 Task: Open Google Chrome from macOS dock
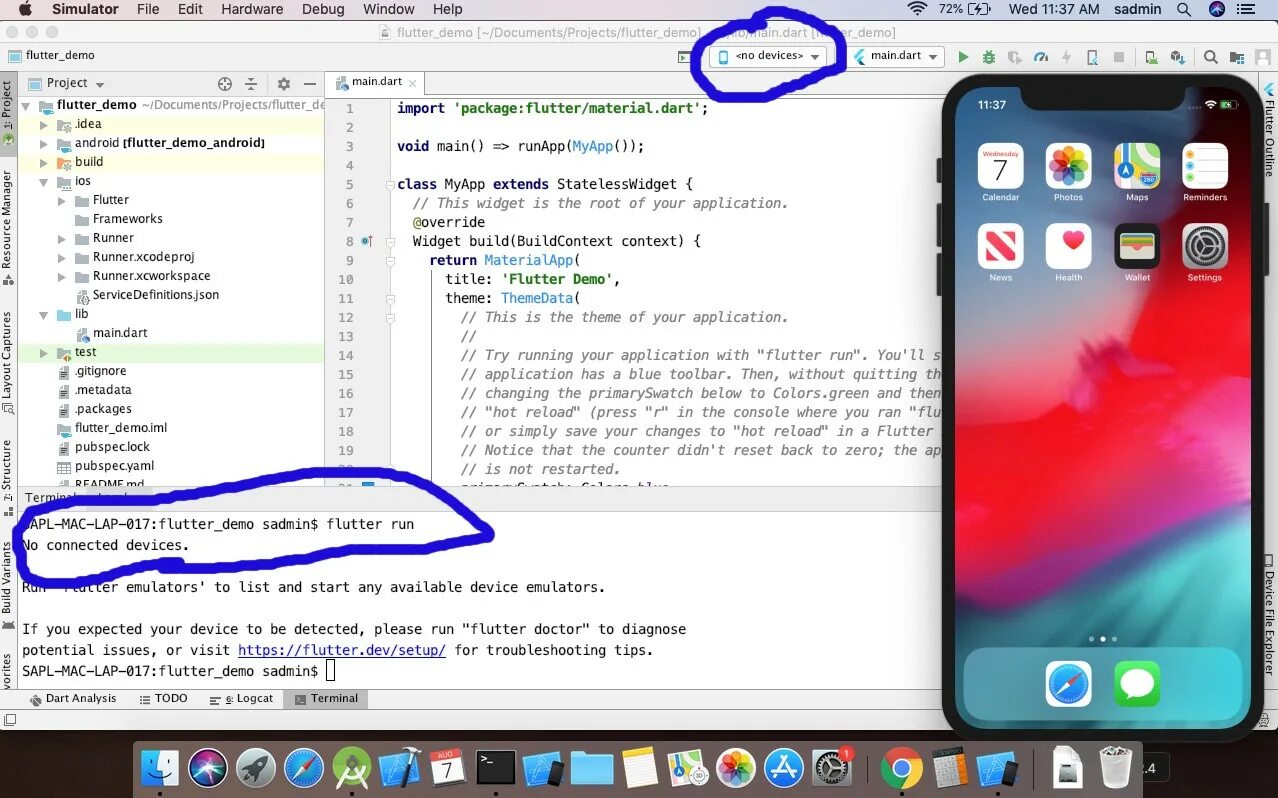click(x=901, y=768)
